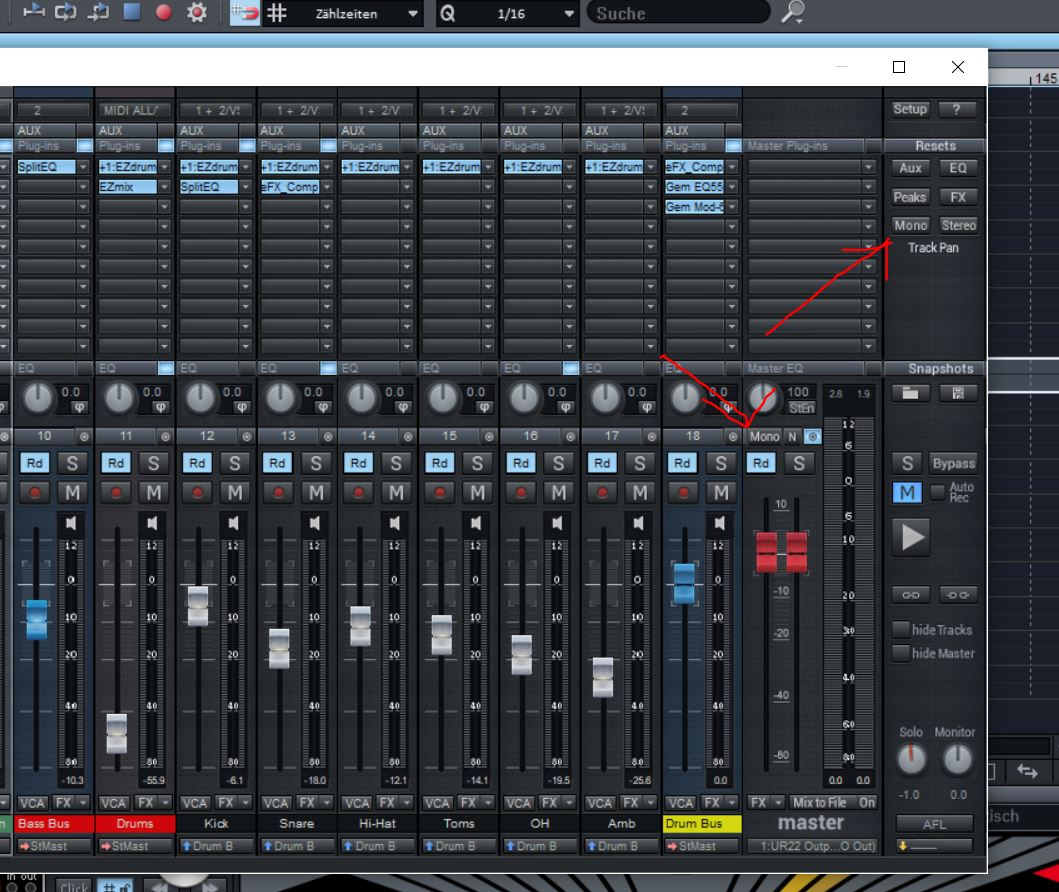The height and width of the screenshot is (892, 1059).
Task: Toggle speaker icon on Drum Bus channel
Action: point(719,523)
